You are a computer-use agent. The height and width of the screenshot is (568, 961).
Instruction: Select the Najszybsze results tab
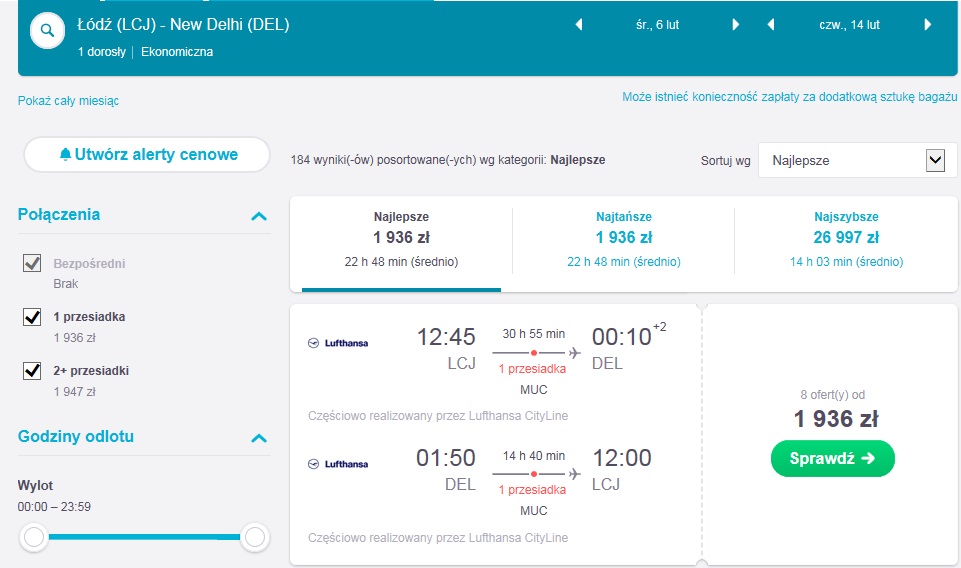[846, 244]
